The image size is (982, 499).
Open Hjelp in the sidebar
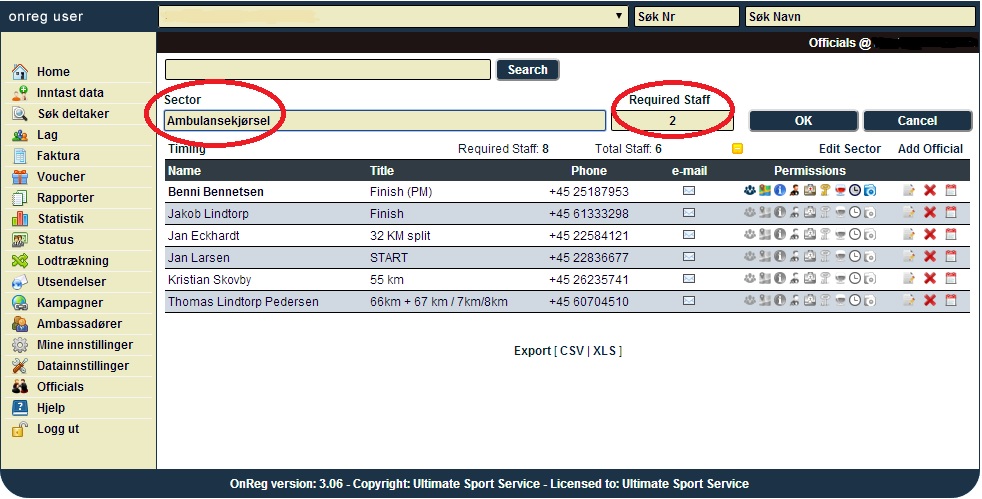click(x=51, y=408)
